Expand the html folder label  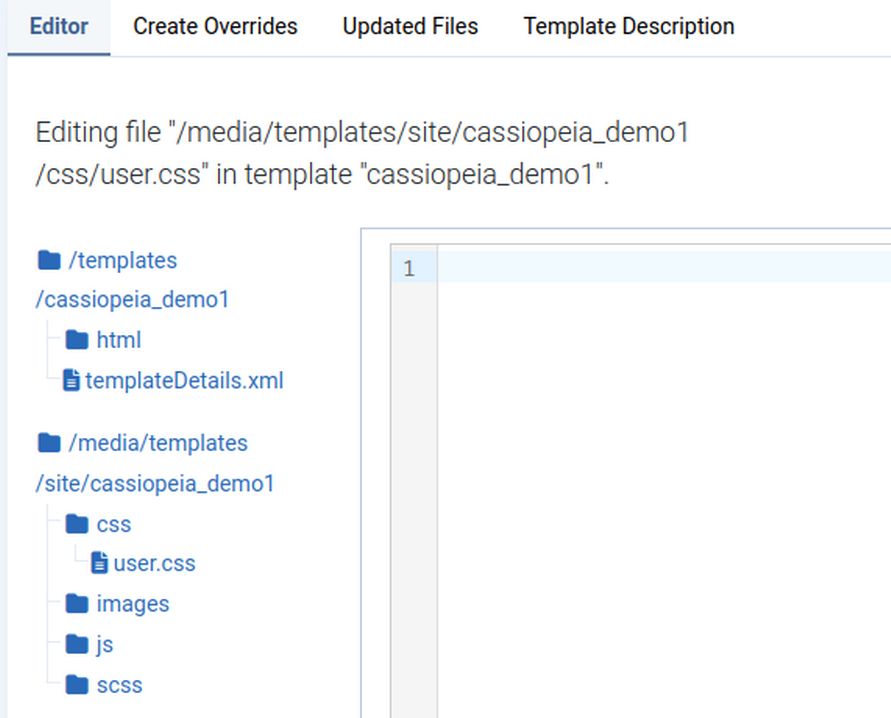click(119, 341)
